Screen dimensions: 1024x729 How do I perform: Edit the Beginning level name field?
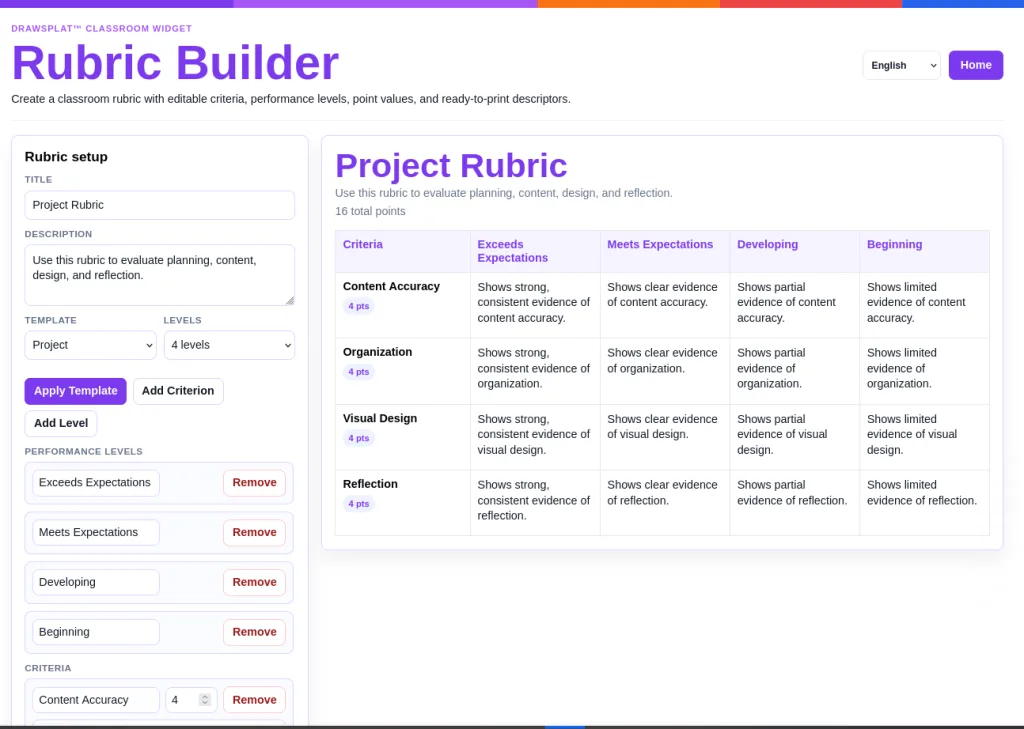click(x=96, y=632)
